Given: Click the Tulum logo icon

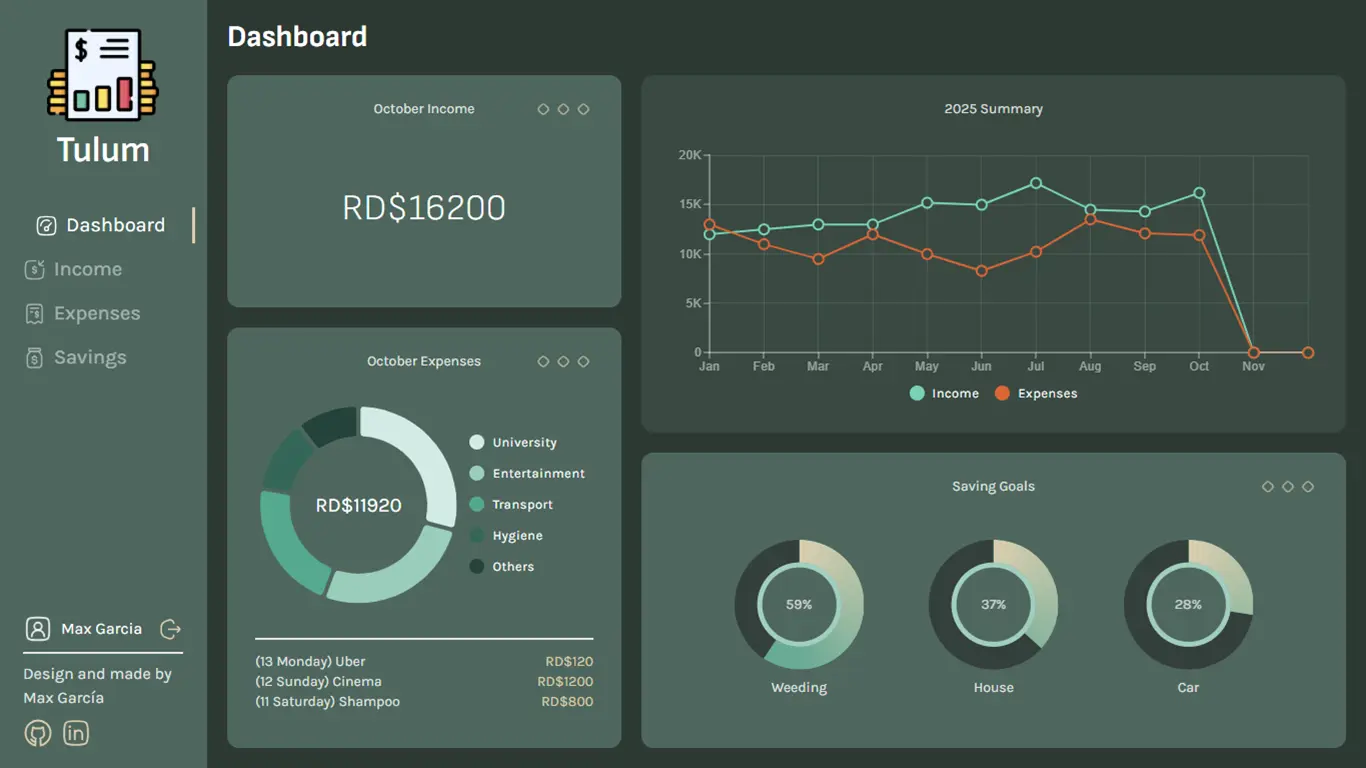Looking at the screenshot, I should [x=103, y=73].
